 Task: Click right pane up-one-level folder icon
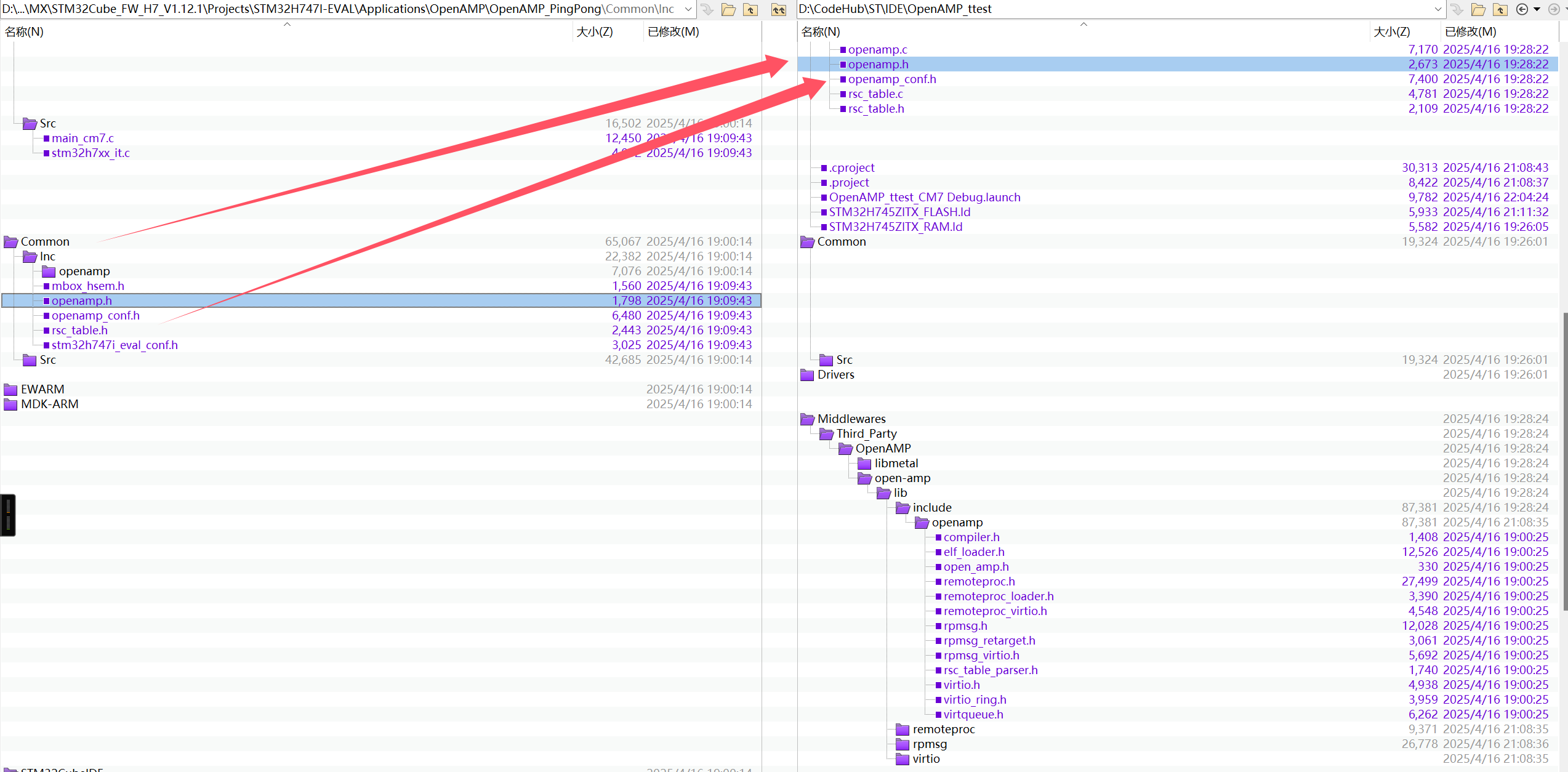tap(1500, 9)
